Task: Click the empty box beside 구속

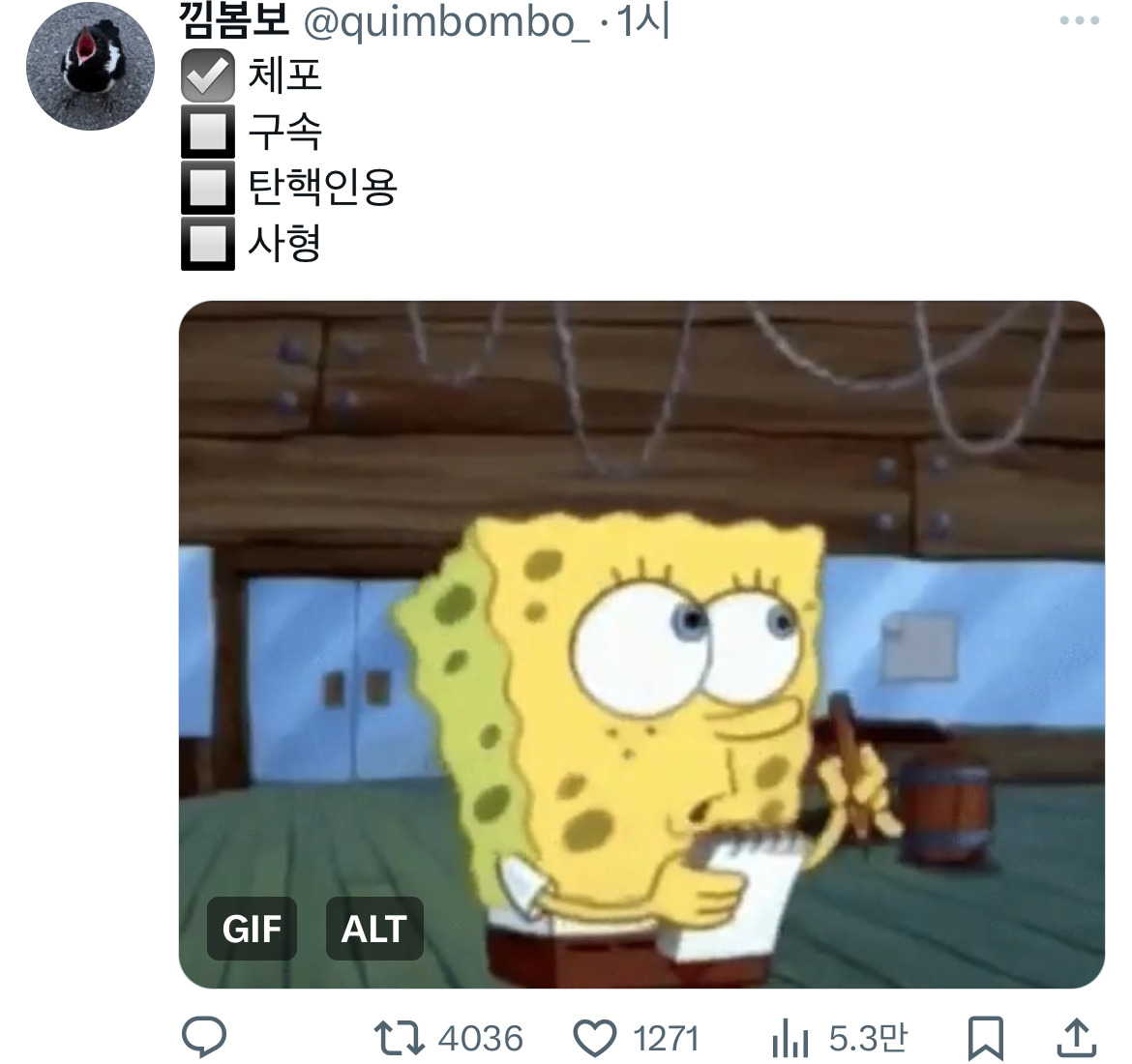Action: coord(208,132)
